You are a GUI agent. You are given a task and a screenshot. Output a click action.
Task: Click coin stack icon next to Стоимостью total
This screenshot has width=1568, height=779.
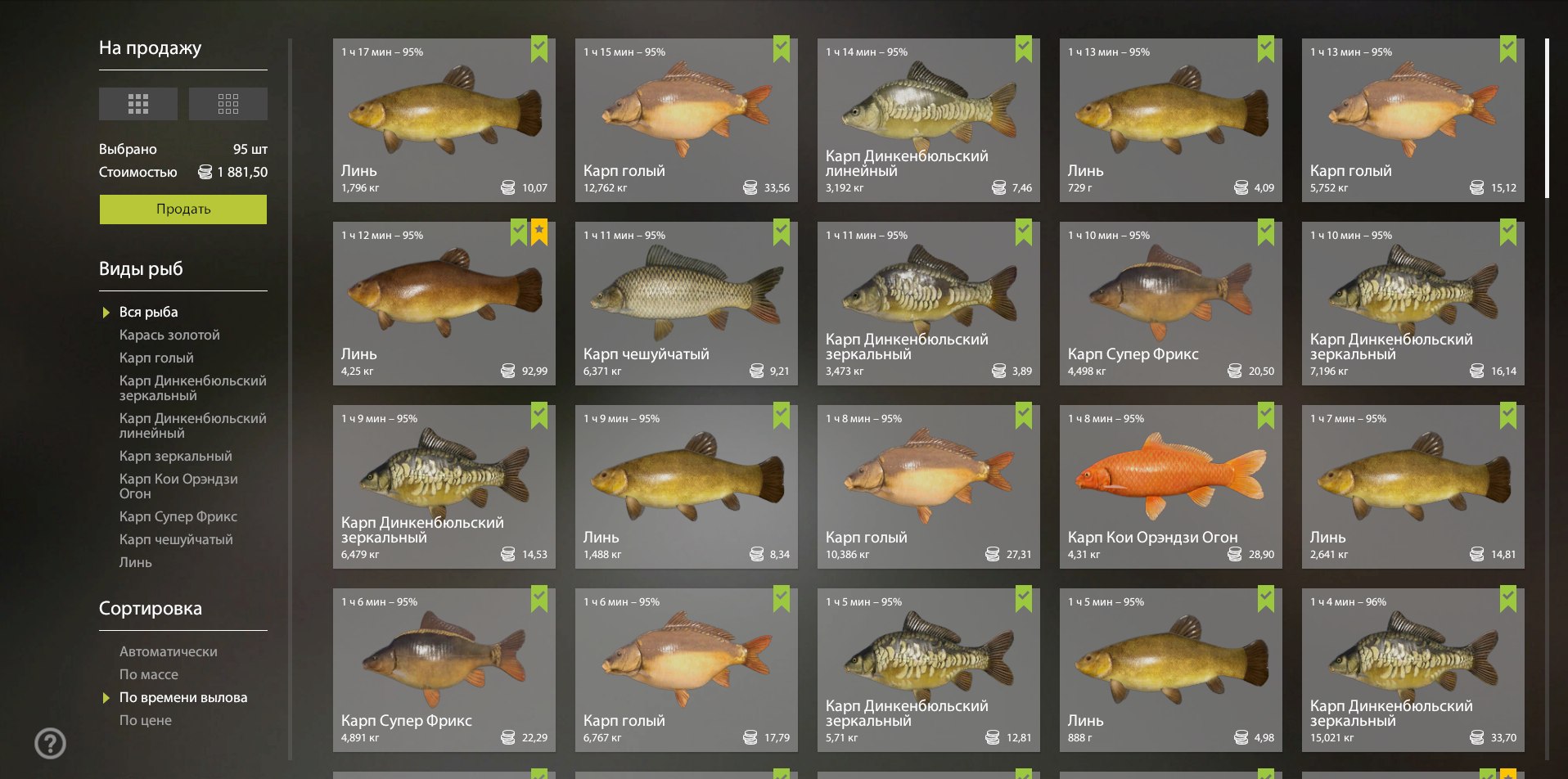point(205,172)
